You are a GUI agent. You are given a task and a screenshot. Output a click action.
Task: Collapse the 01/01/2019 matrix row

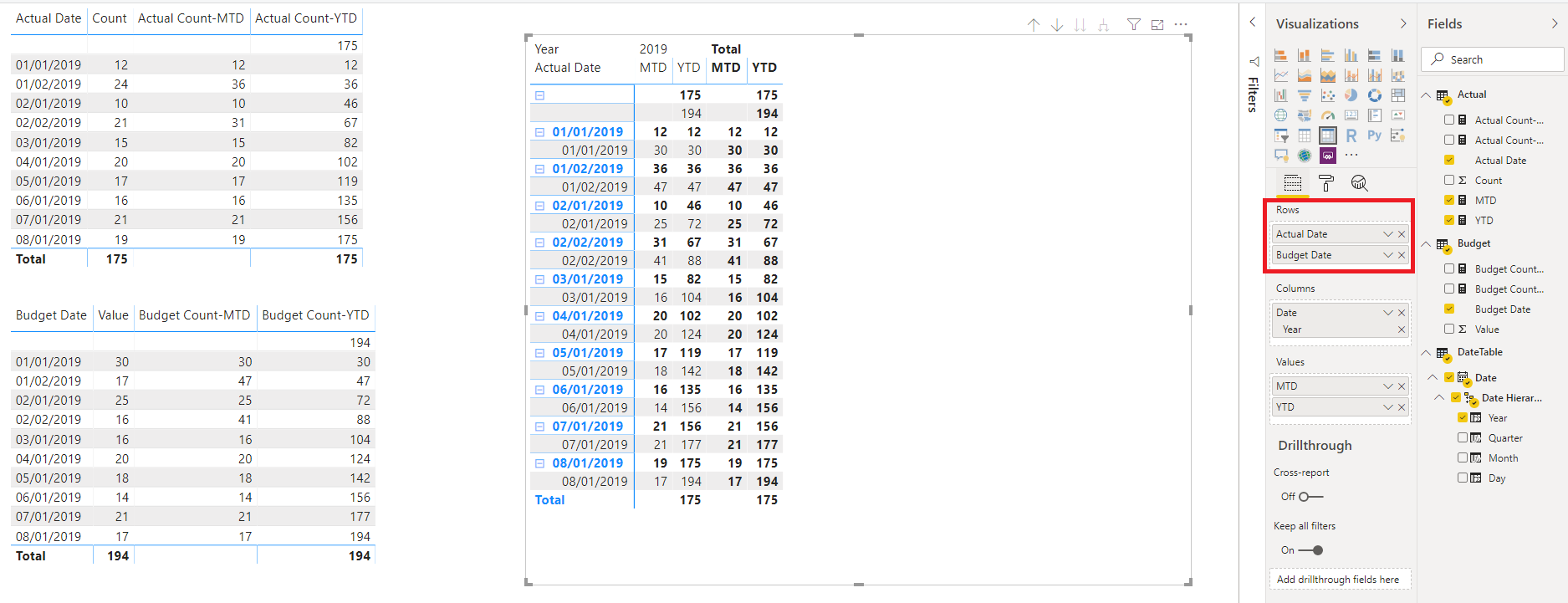click(x=540, y=132)
